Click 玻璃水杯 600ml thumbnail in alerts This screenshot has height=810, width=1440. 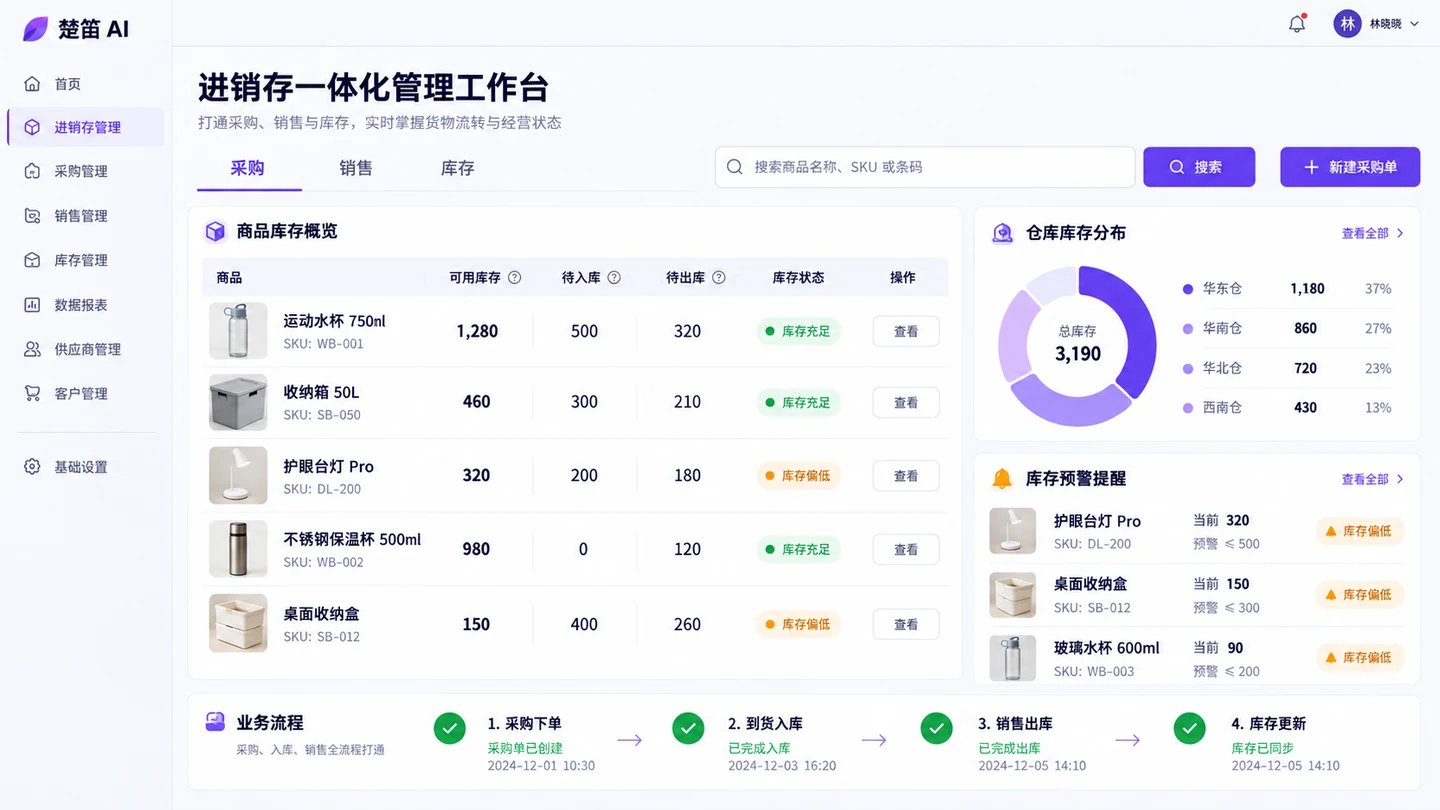click(x=1013, y=658)
